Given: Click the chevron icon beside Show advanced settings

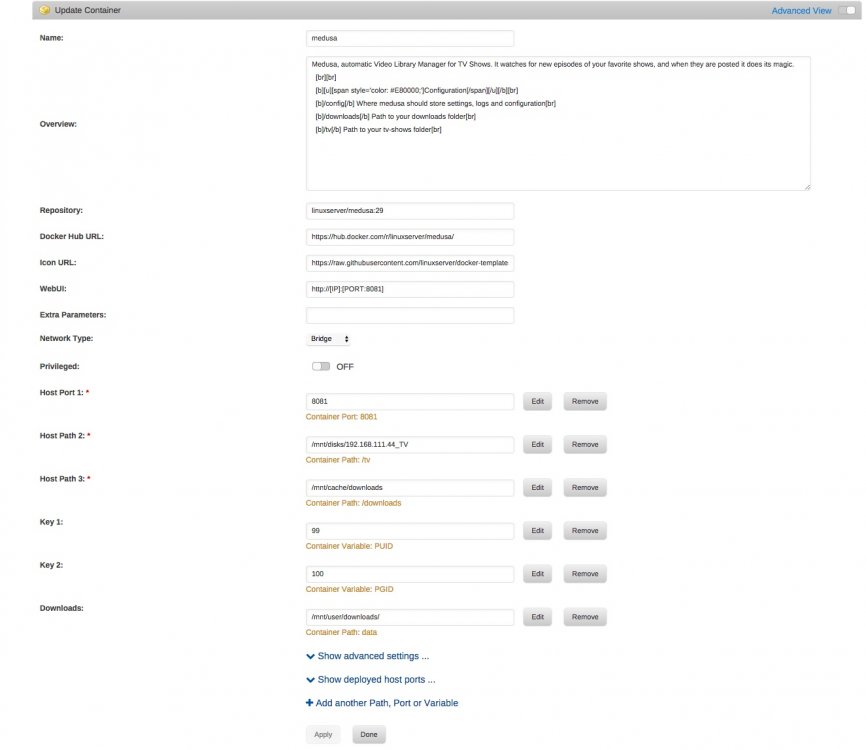Looking at the screenshot, I should (310, 657).
